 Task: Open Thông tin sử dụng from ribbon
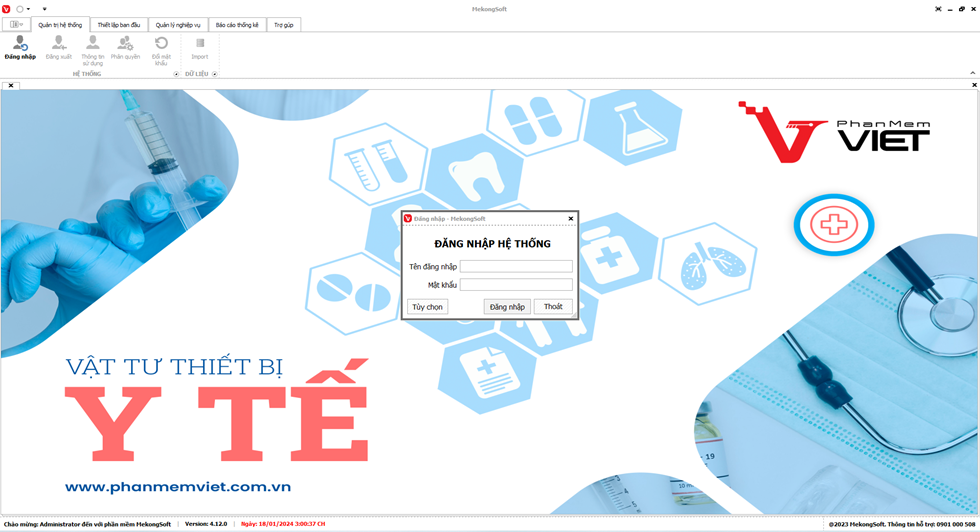(x=92, y=51)
